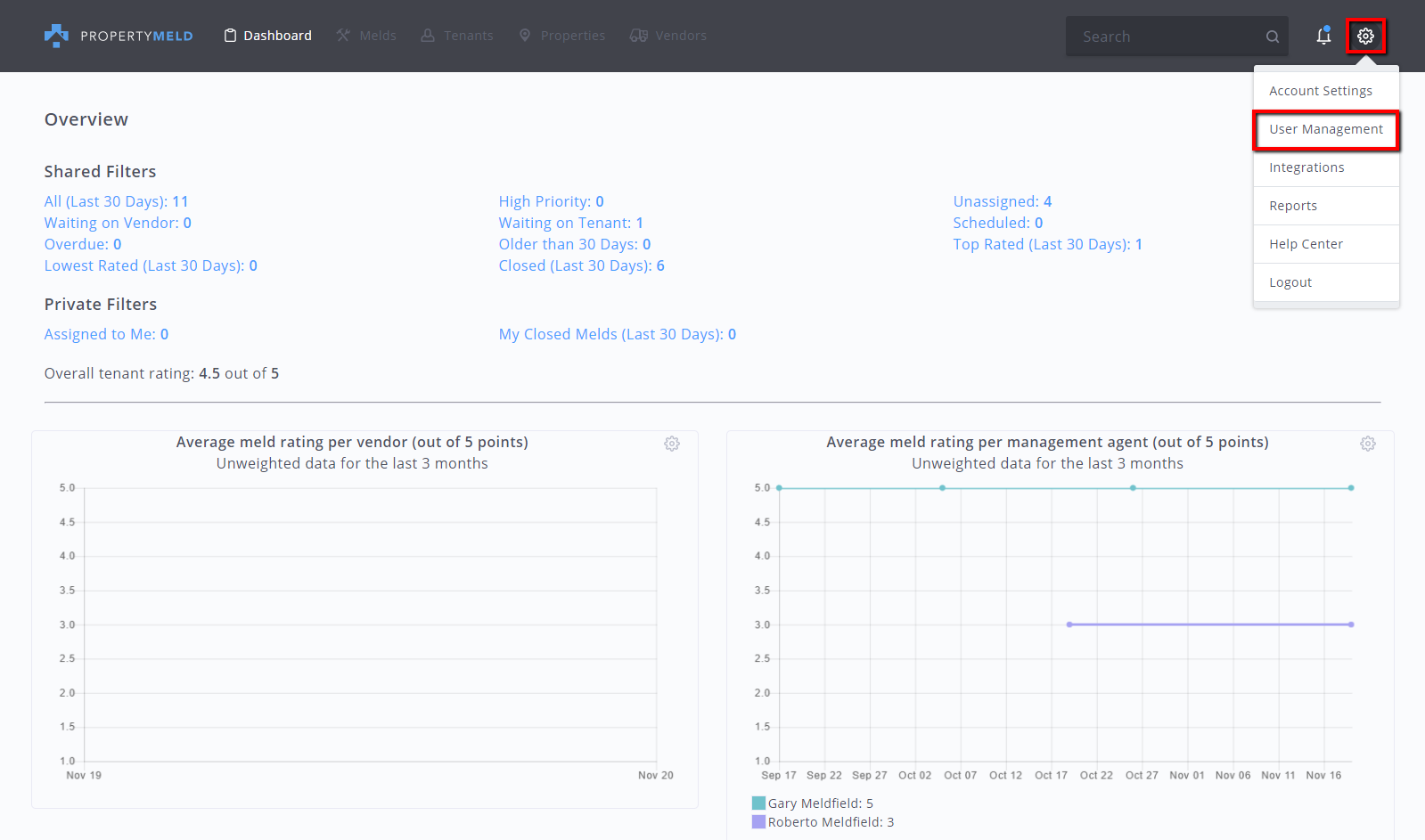
Task: Open the Properties tab
Action: (561, 36)
